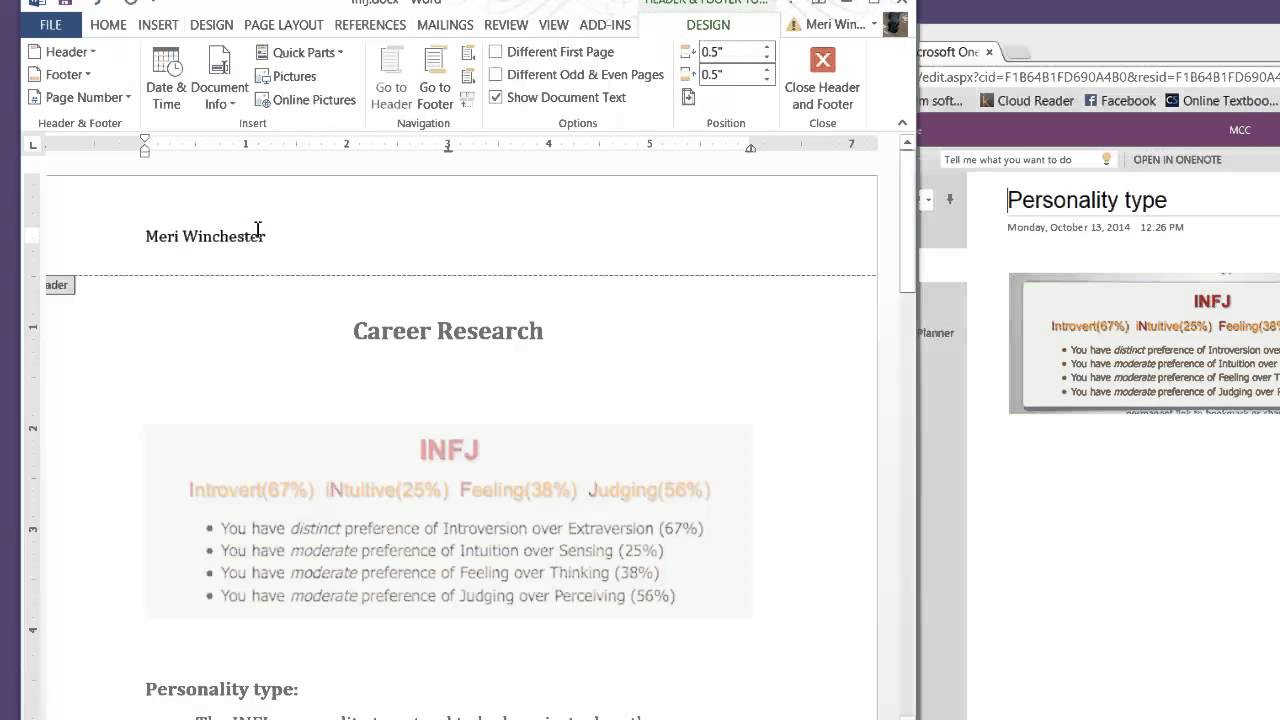The height and width of the screenshot is (720, 1280).
Task: Open the Footer dropdown in ribbon
Action: [x=60, y=75]
